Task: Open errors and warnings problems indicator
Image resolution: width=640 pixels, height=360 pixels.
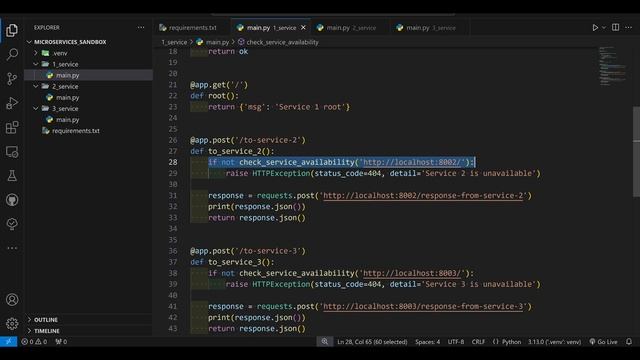Action: point(34,342)
